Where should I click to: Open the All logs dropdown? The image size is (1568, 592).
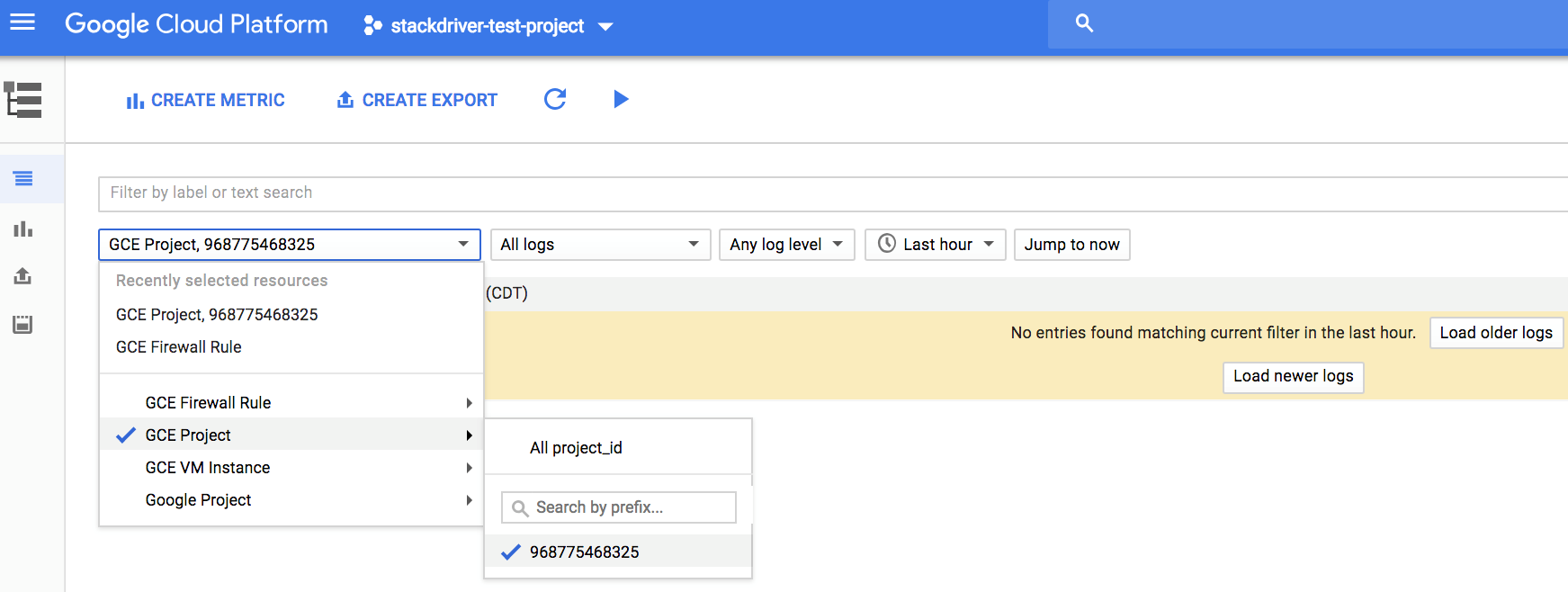pos(600,245)
